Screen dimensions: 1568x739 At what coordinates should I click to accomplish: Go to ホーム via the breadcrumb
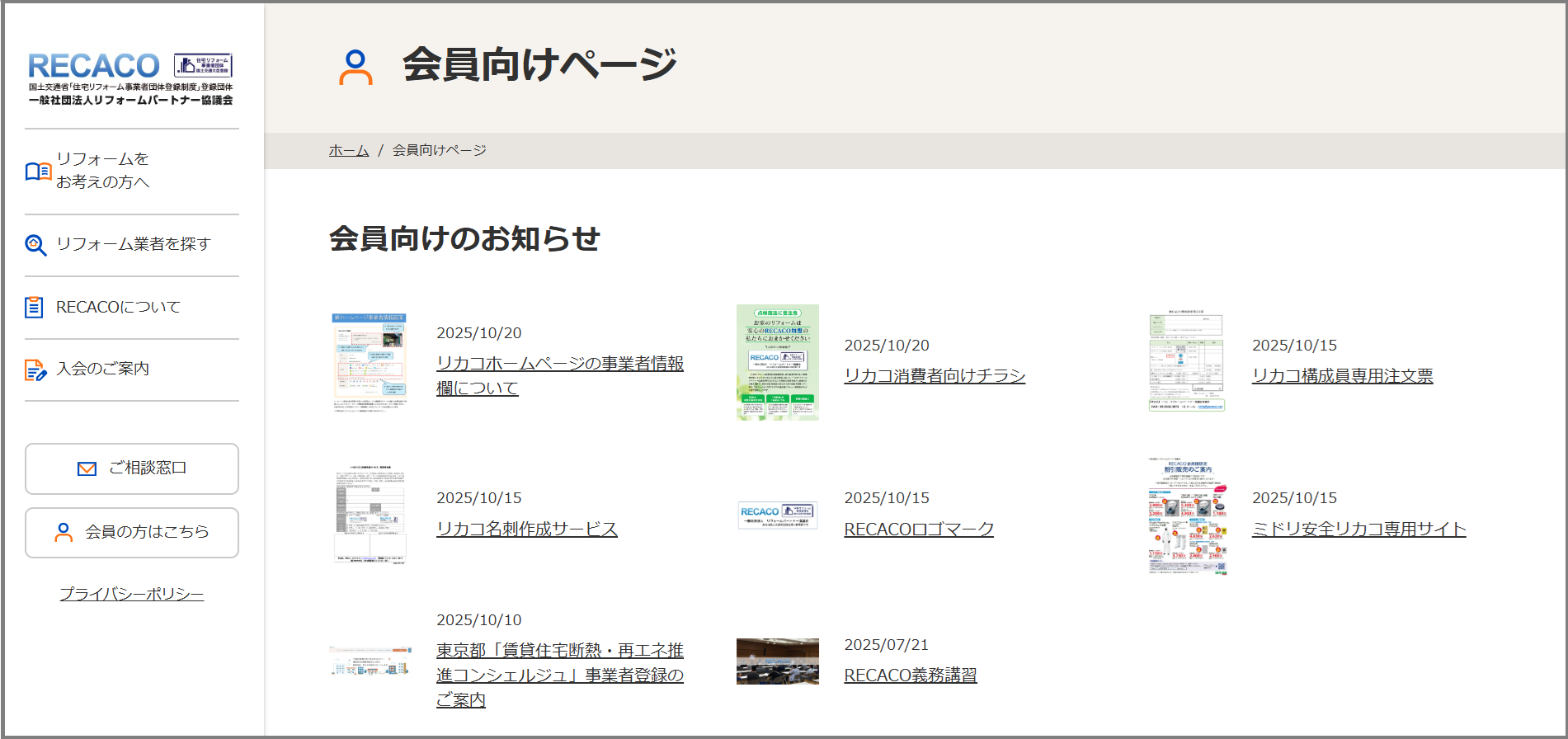coord(348,150)
